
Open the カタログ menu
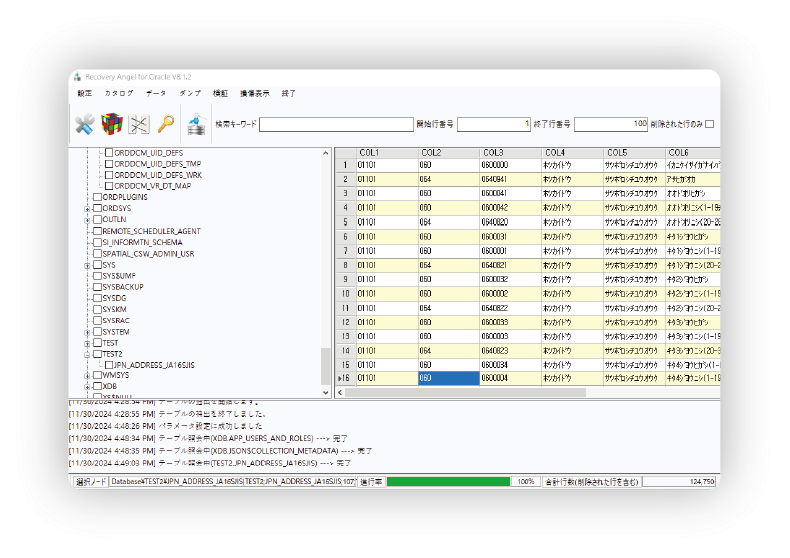point(119,93)
